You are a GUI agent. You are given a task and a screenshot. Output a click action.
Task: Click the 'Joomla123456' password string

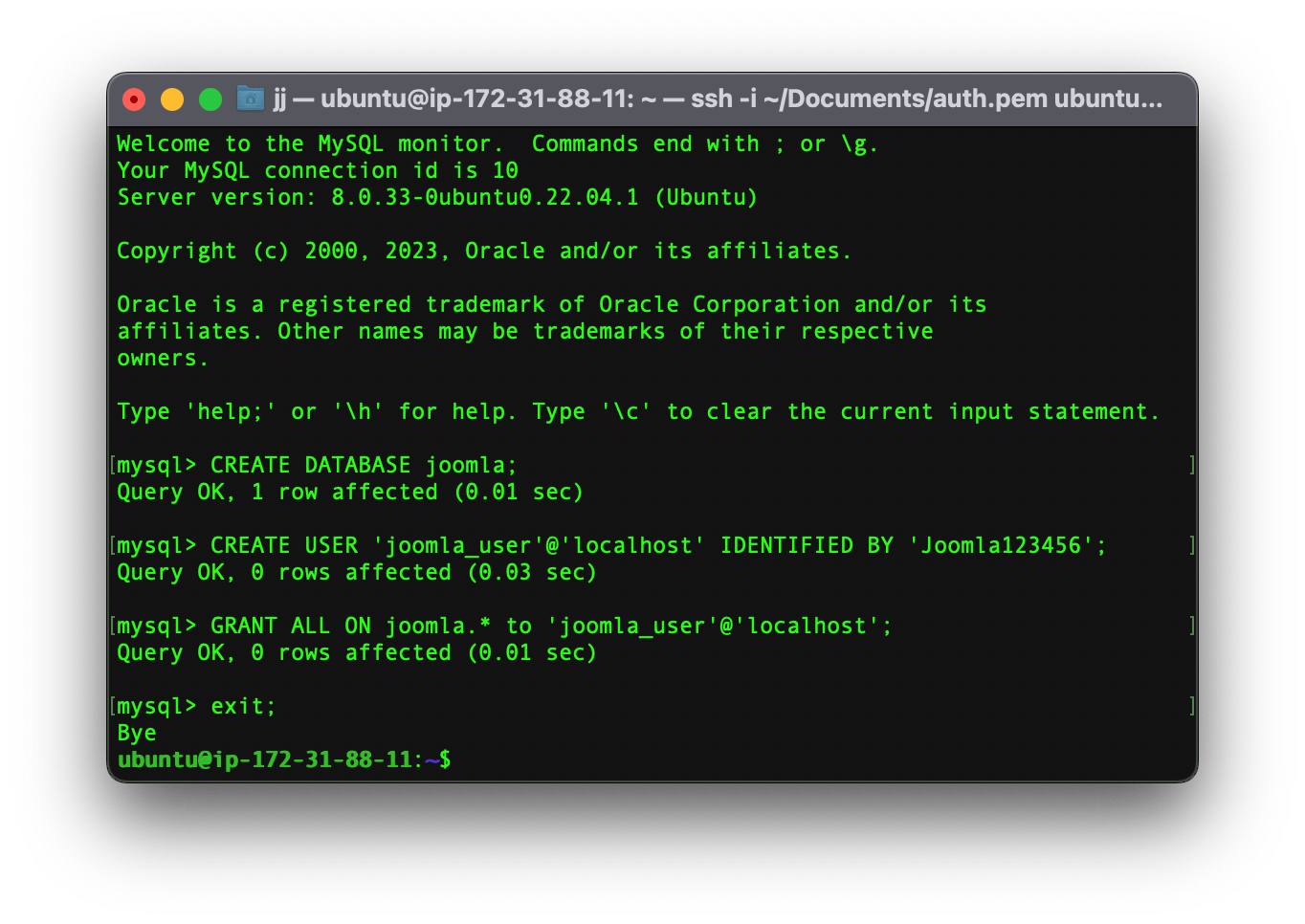point(1002,546)
